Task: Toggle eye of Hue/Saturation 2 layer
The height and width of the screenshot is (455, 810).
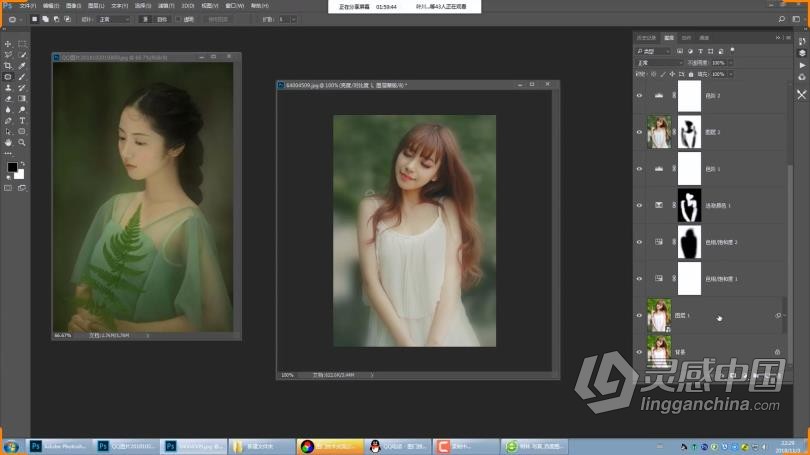Action: tap(640, 242)
